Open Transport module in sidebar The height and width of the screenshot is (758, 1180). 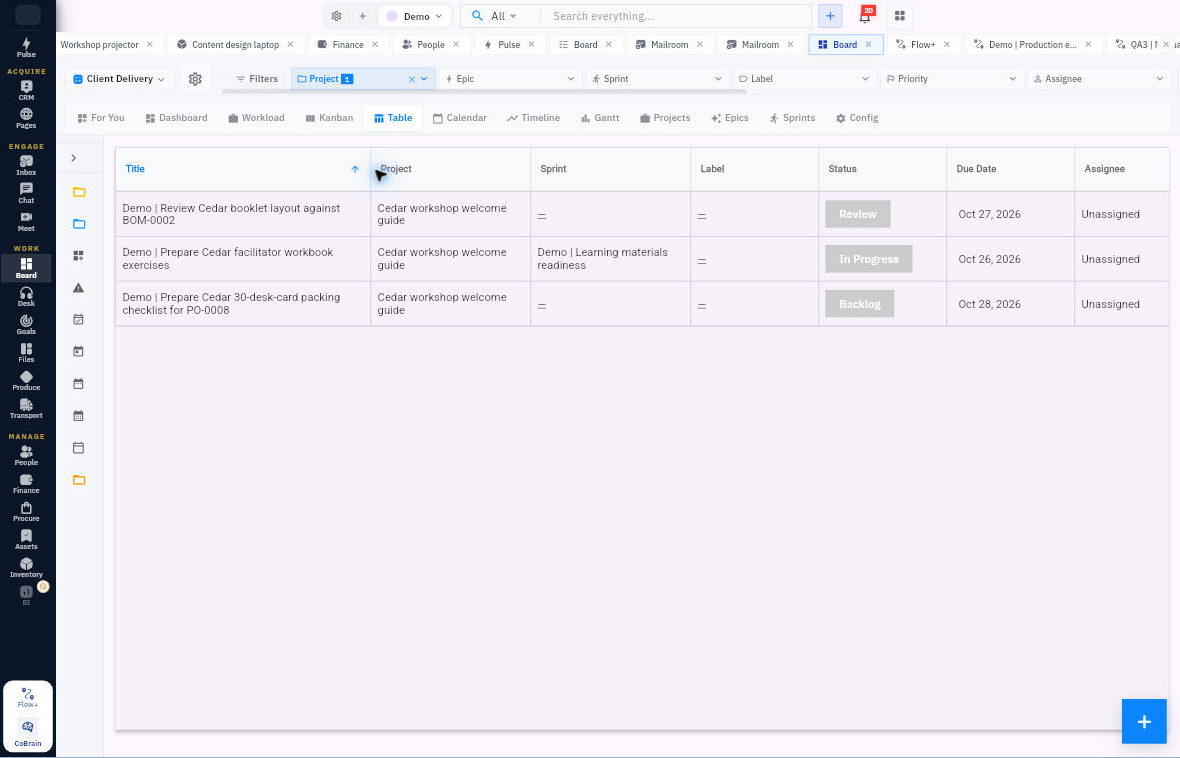point(26,408)
